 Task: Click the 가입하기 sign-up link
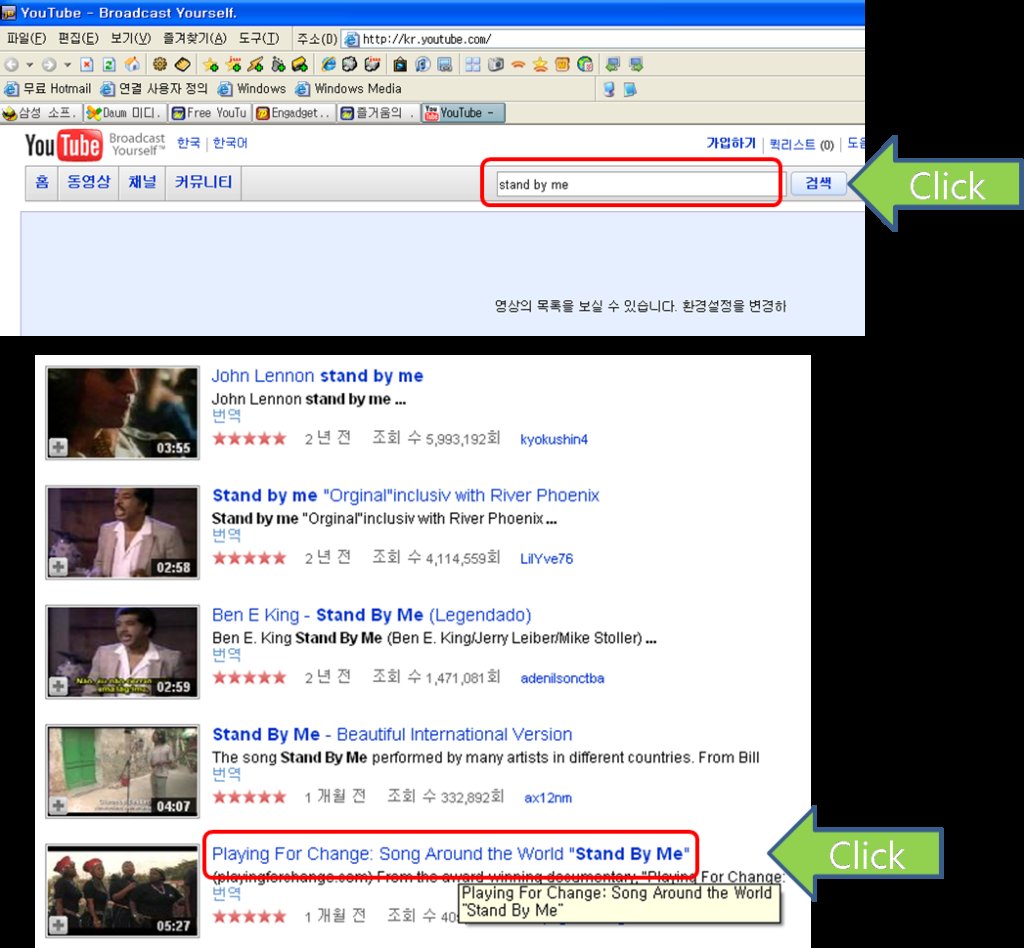[x=731, y=144]
